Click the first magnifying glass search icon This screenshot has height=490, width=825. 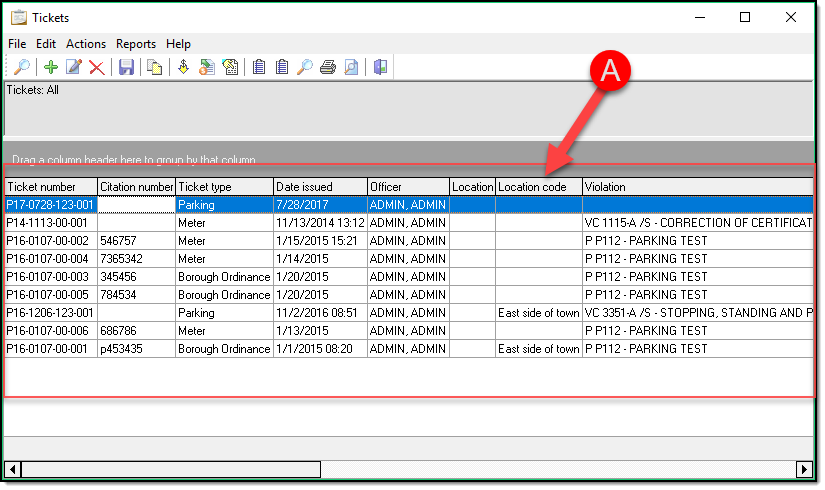pyautogui.click(x=21, y=68)
